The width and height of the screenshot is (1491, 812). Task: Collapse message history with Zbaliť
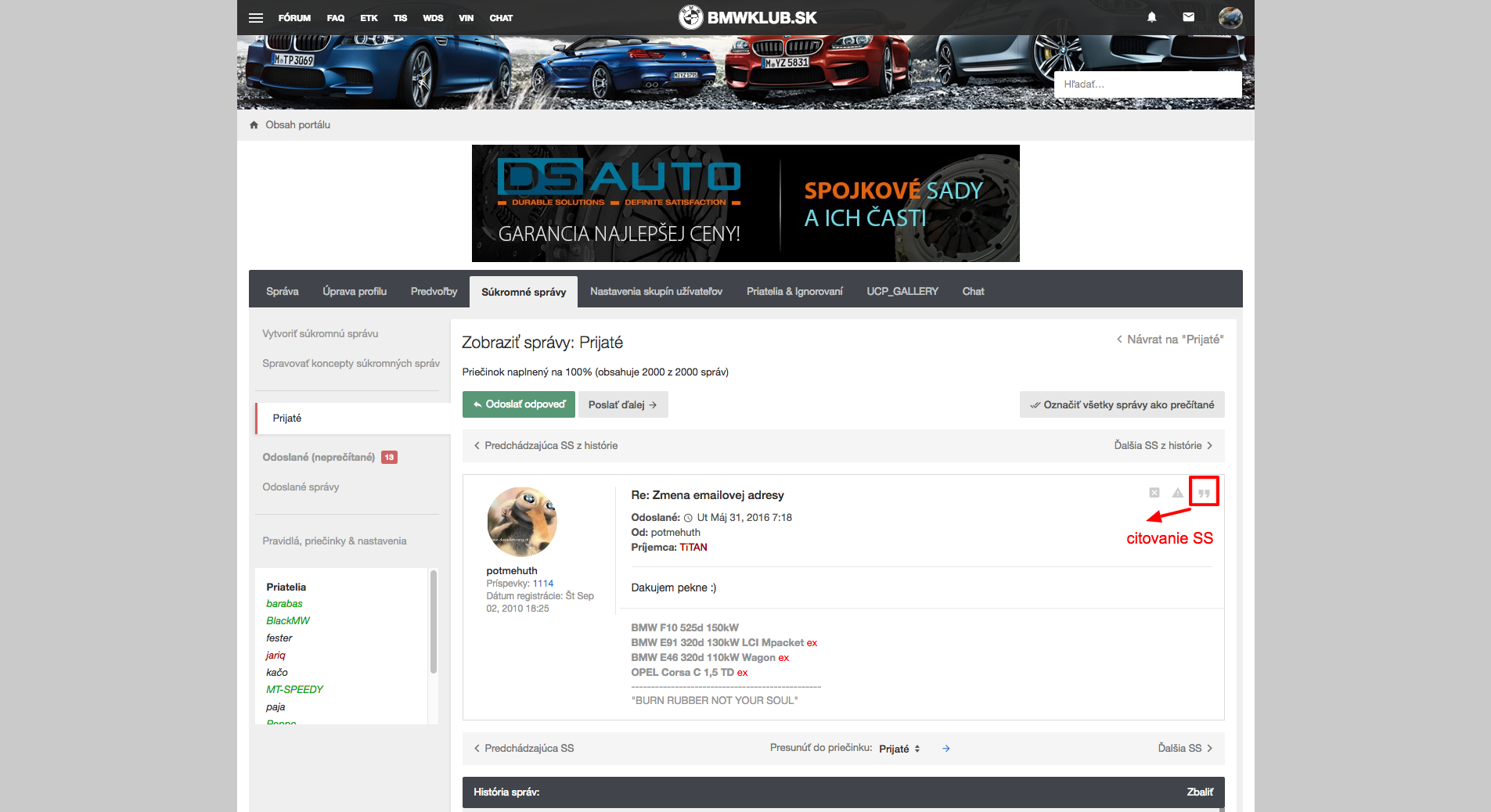point(1199,792)
